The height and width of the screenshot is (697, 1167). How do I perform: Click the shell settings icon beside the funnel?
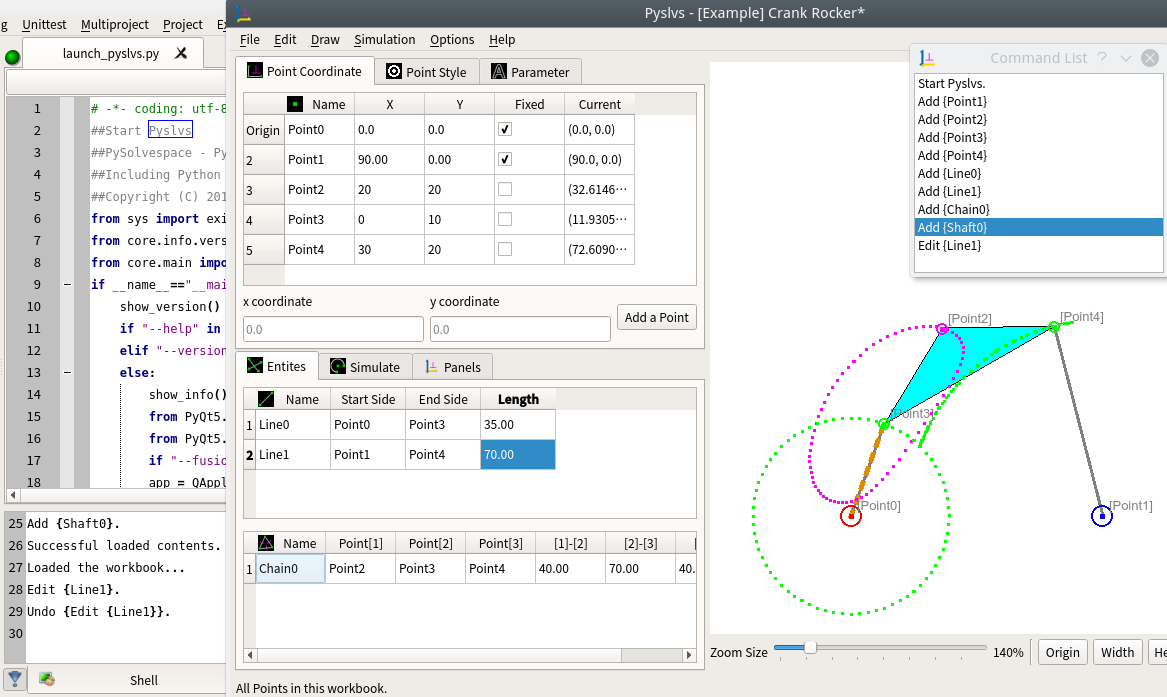pyautogui.click(x=47, y=678)
